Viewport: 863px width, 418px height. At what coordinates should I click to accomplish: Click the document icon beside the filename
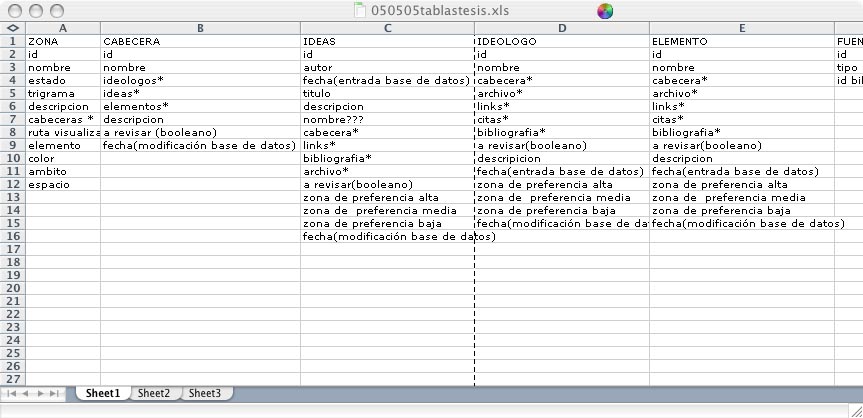click(360, 11)
